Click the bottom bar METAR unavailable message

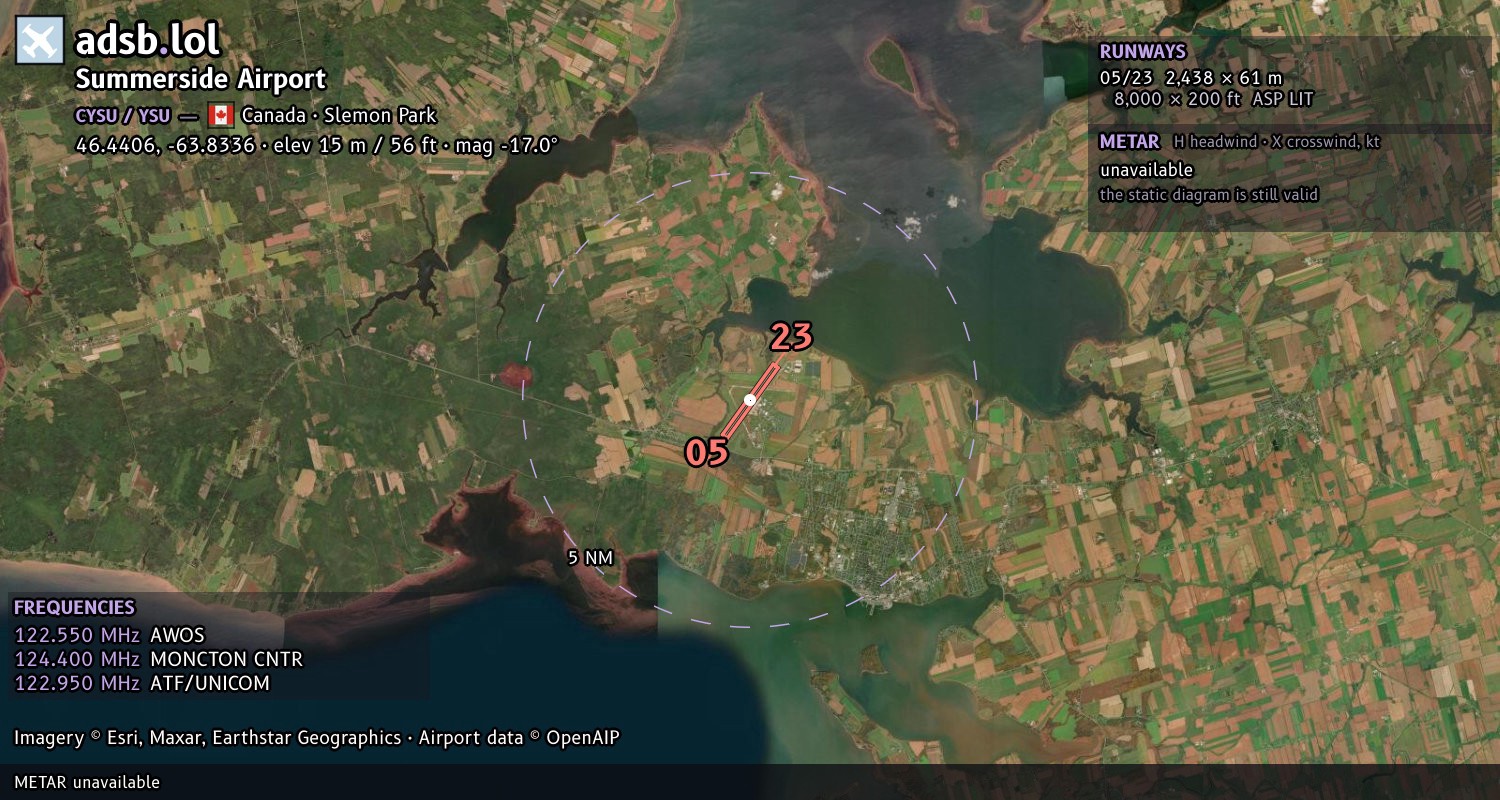(x=87, y=782)
